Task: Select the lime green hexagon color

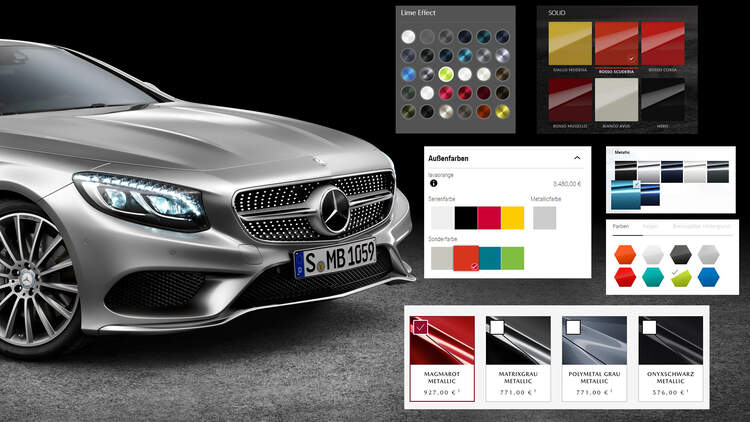Action: (x=681, y=277)
